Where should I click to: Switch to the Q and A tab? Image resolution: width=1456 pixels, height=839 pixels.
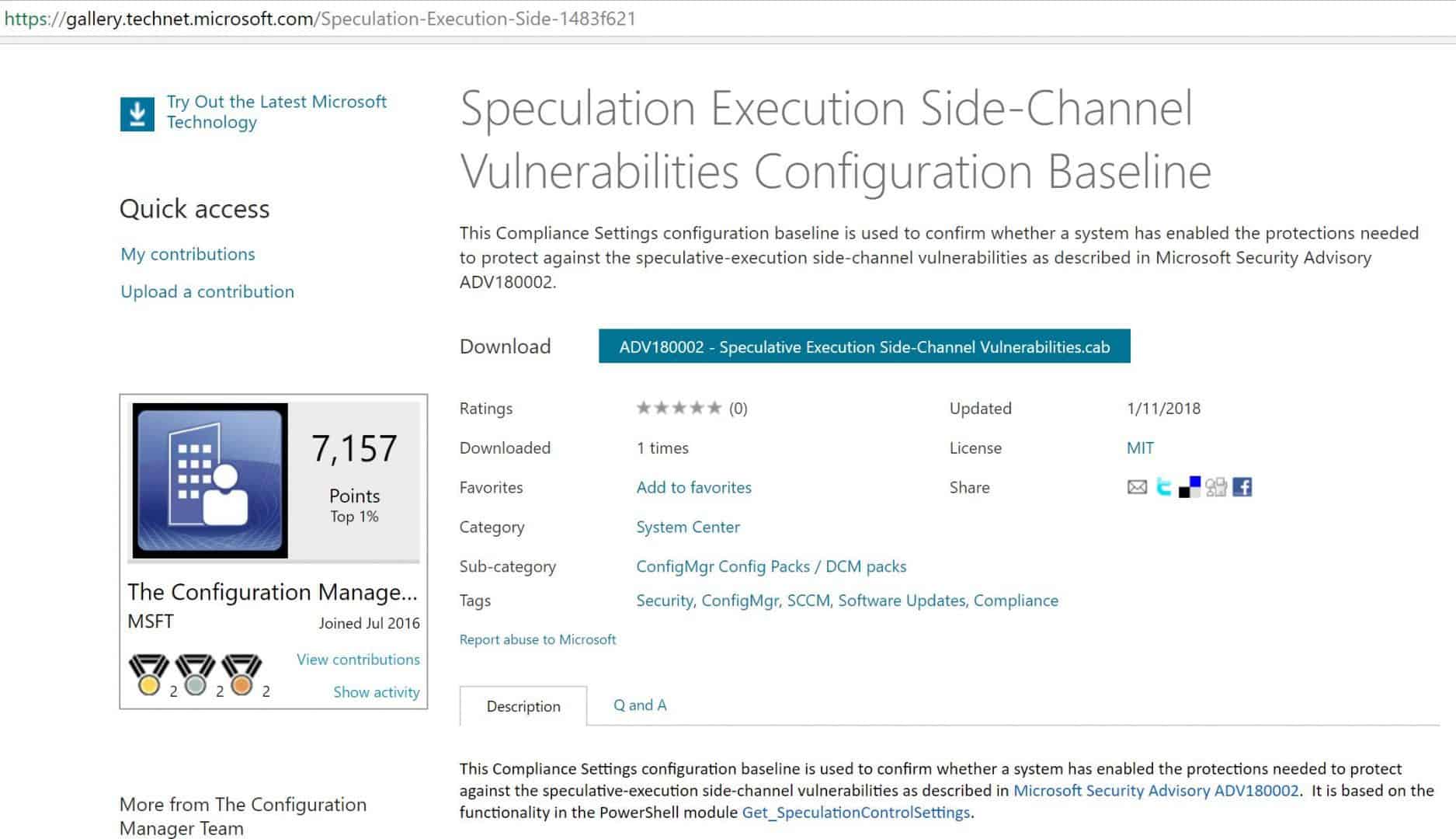click(640, 705)
